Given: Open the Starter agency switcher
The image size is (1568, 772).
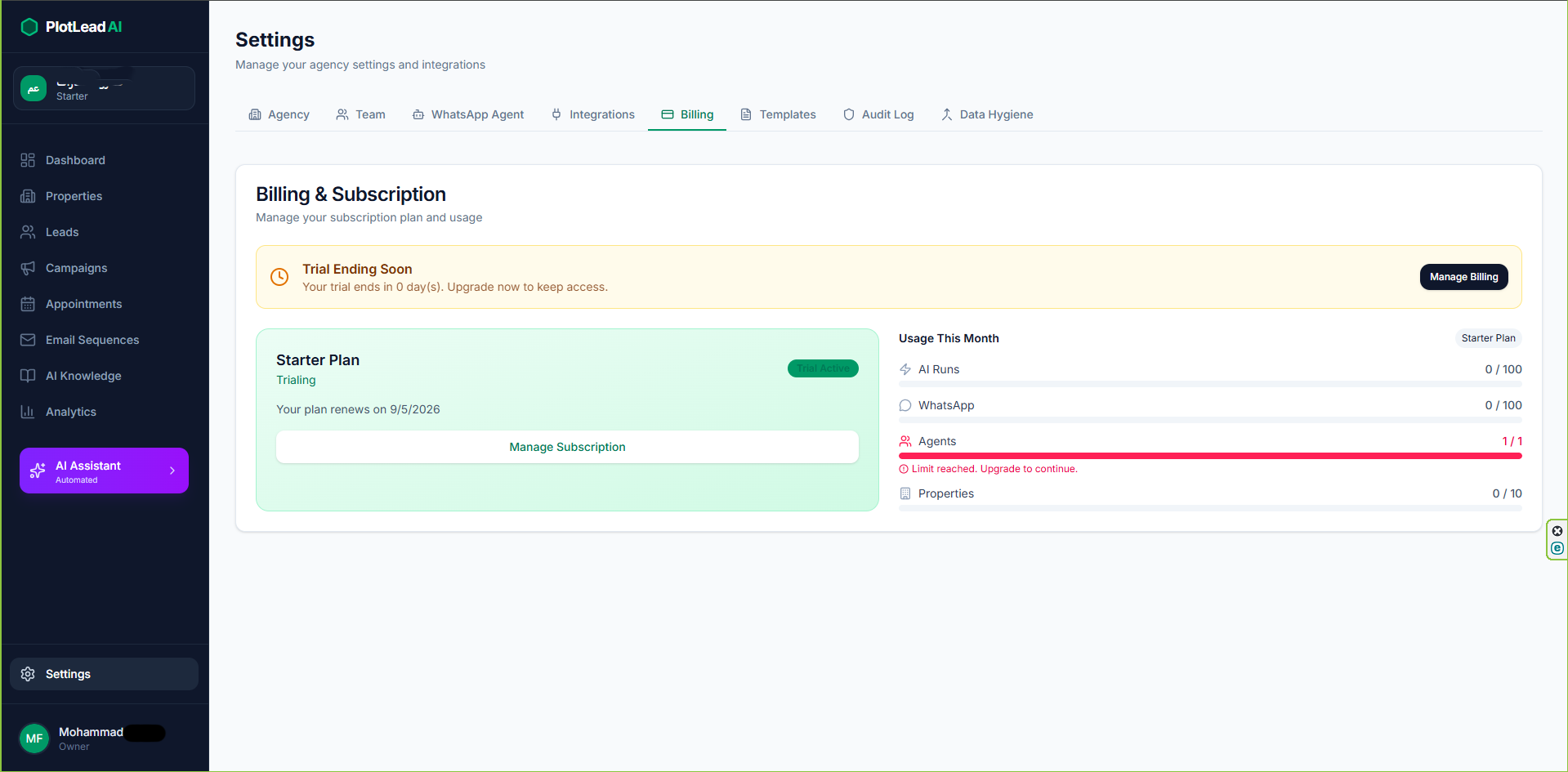Looking at the screenshot, I should pyautogui.click(x=104, y=88).
